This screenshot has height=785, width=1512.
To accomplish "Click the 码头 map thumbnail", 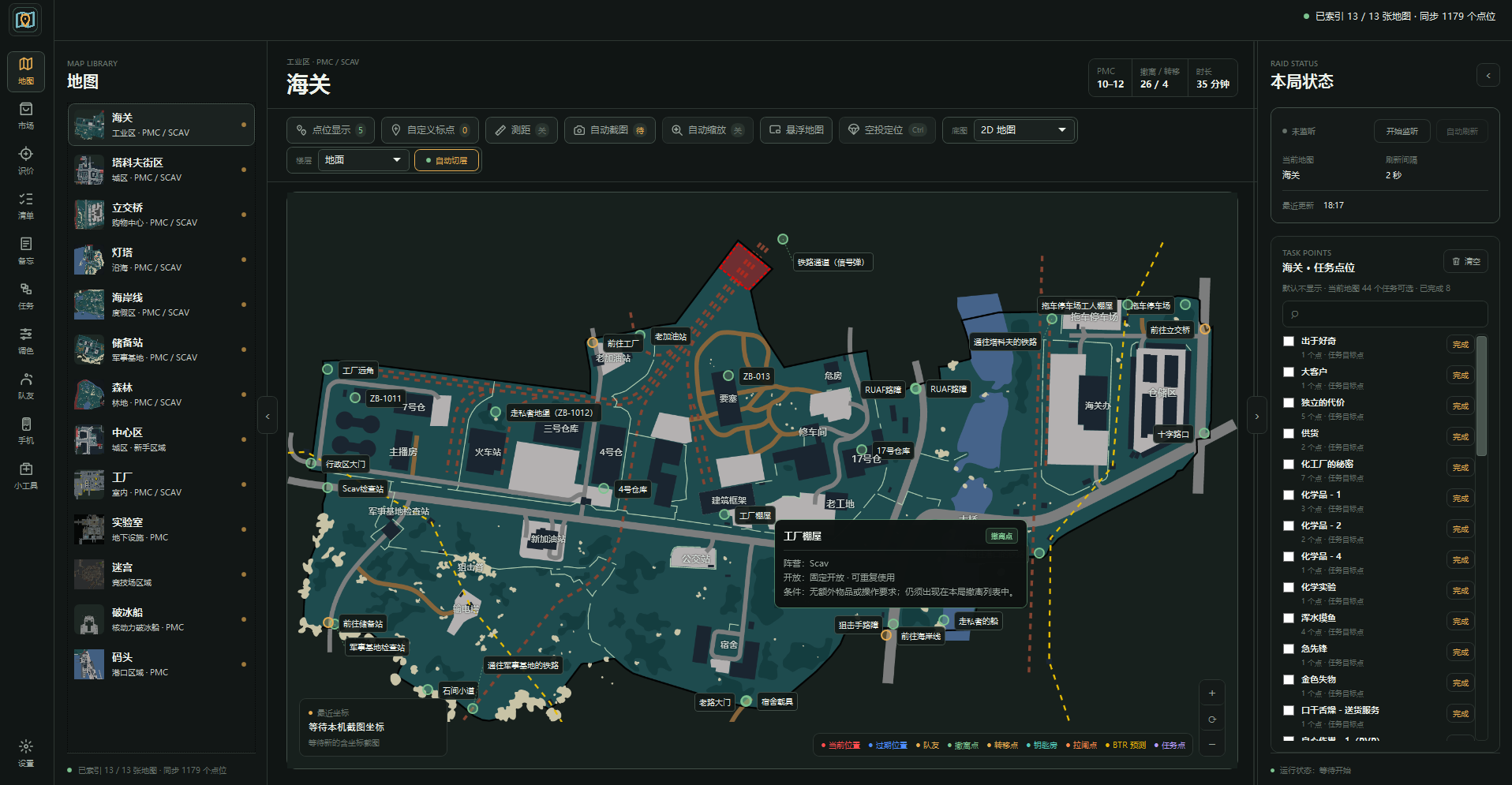I will click(89, 664).
